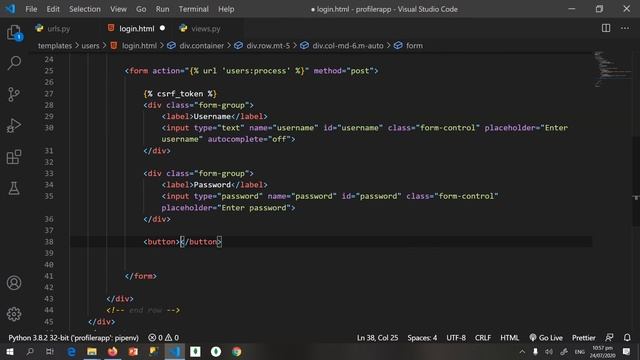Open Microsoft Edge from the taskbar

tap(71, 351)
